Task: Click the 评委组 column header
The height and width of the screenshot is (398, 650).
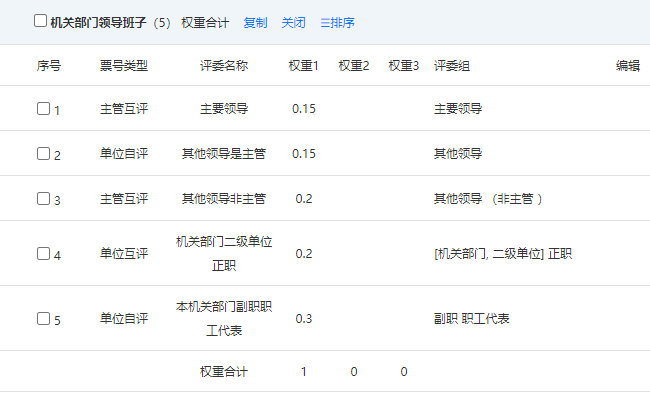Action: [452, 66]
